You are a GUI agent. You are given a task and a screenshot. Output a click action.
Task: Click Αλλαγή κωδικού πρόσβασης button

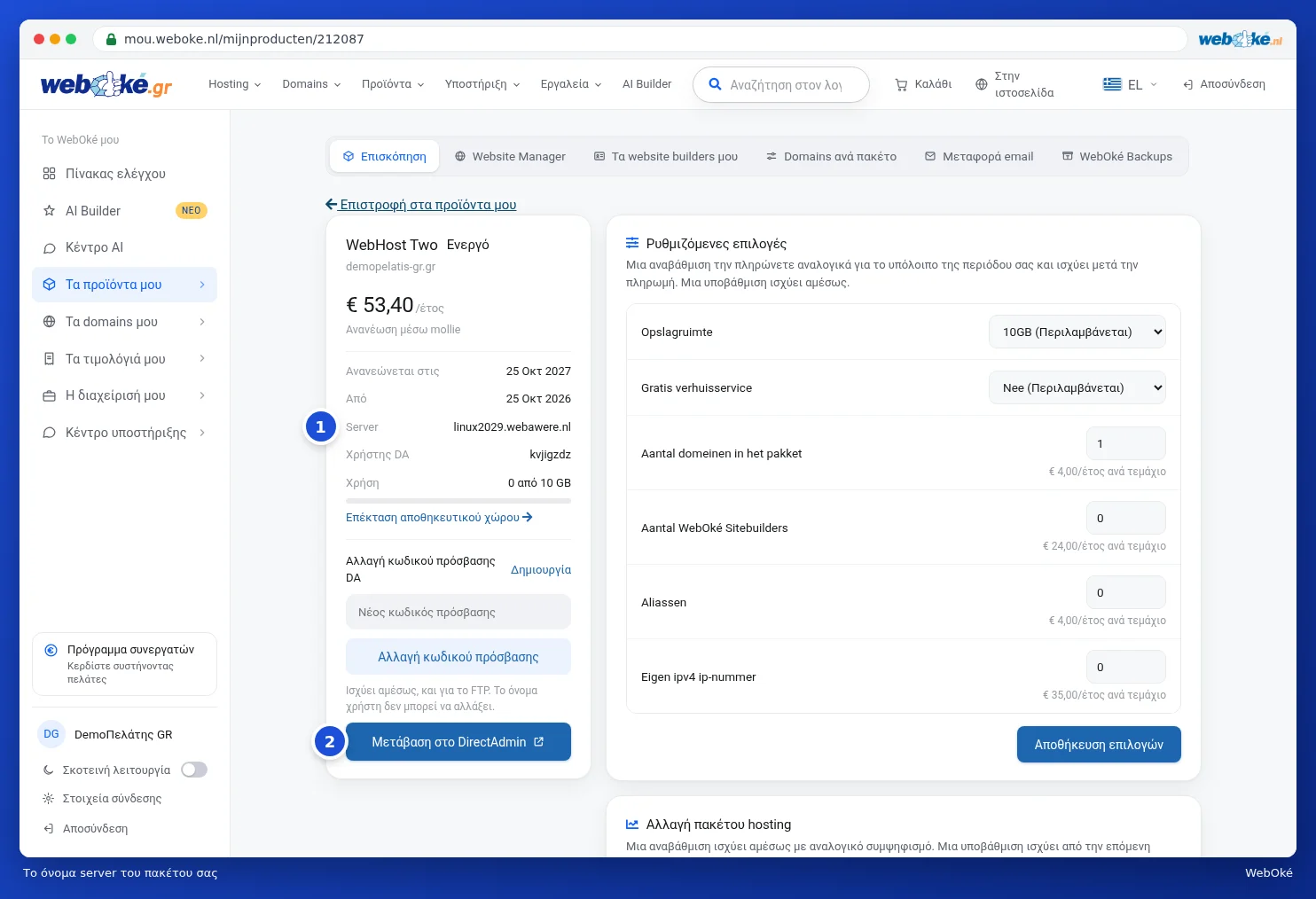[458, 657]
